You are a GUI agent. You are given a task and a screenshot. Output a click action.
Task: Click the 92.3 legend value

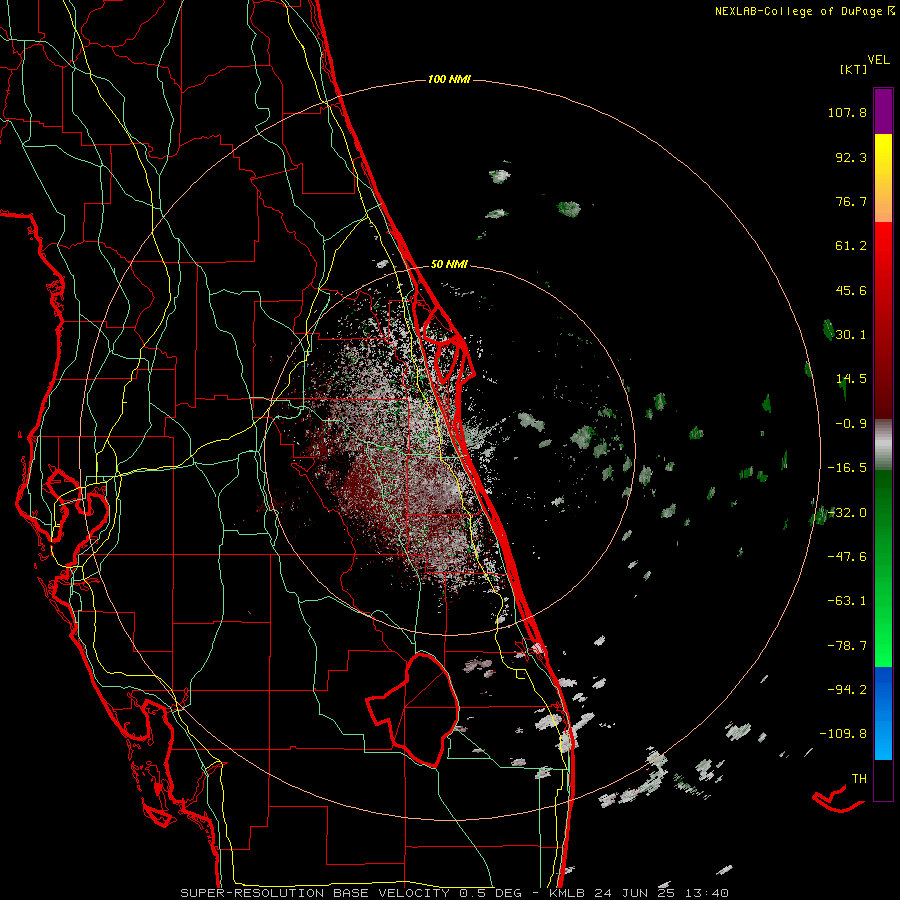[x=851, y=157]
